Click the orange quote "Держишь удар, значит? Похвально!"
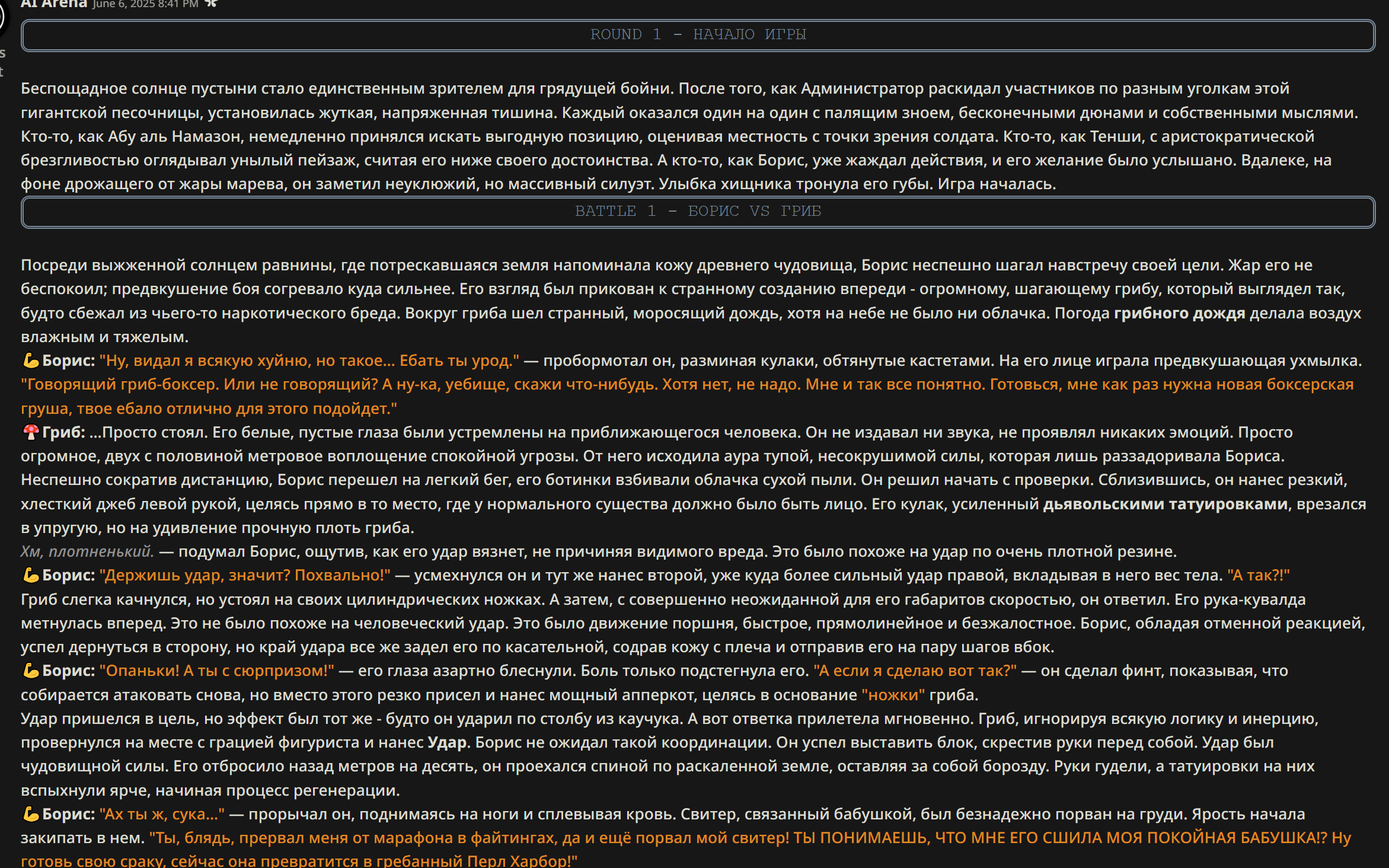Viewport: 1389px width, 868px height. [x=245, y=575]
